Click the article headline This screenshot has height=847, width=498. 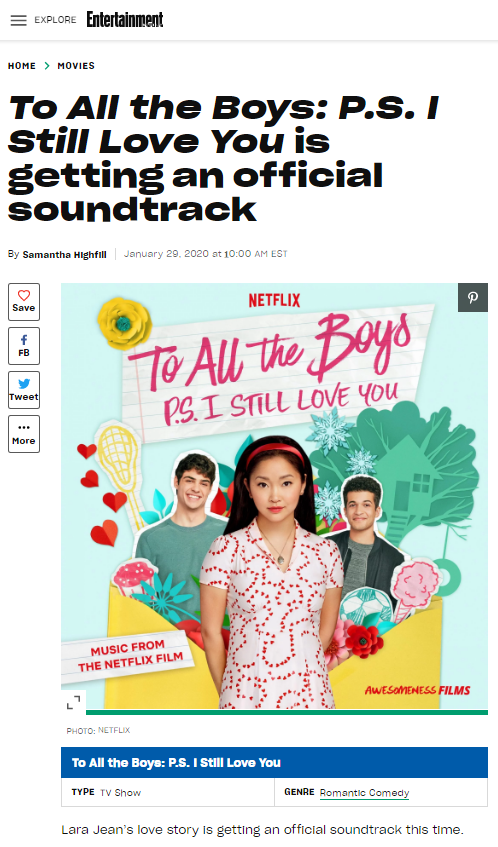coord(223,158)
